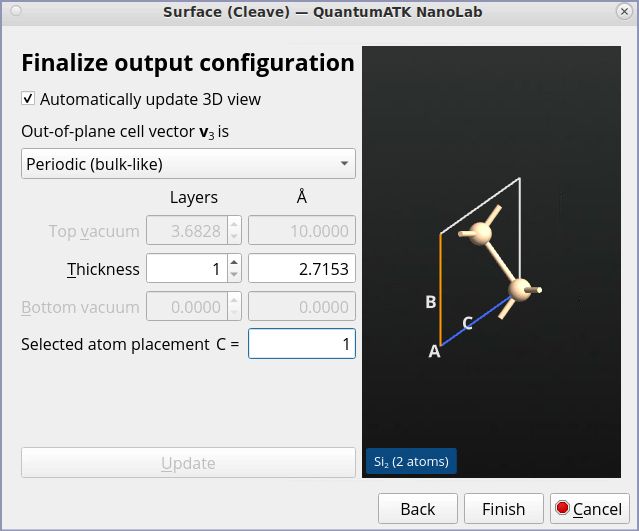Toggle Automatically update 3D view checkbox
Viewport: 639px width, 531px height.
coord(29,99)
